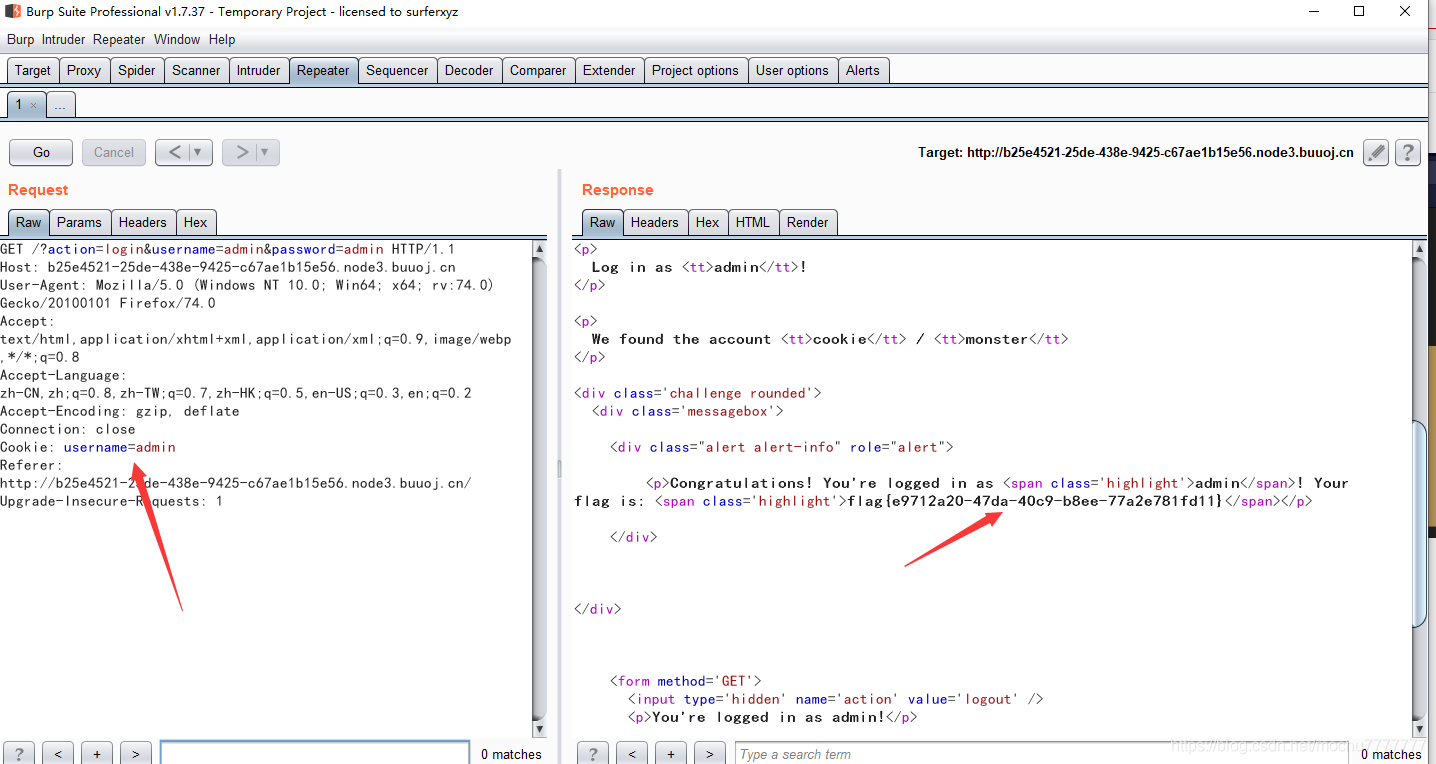The width and height of the screenshot is (1436, 764).
Task: Click plus button in response search bar
Action: pos(670,754)
